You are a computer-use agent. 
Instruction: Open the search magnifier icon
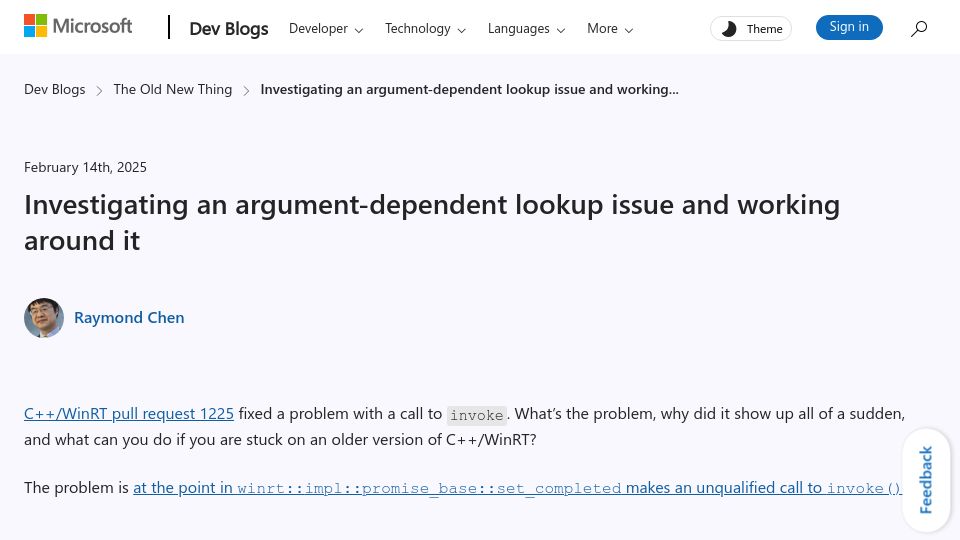tap(918, 28)
